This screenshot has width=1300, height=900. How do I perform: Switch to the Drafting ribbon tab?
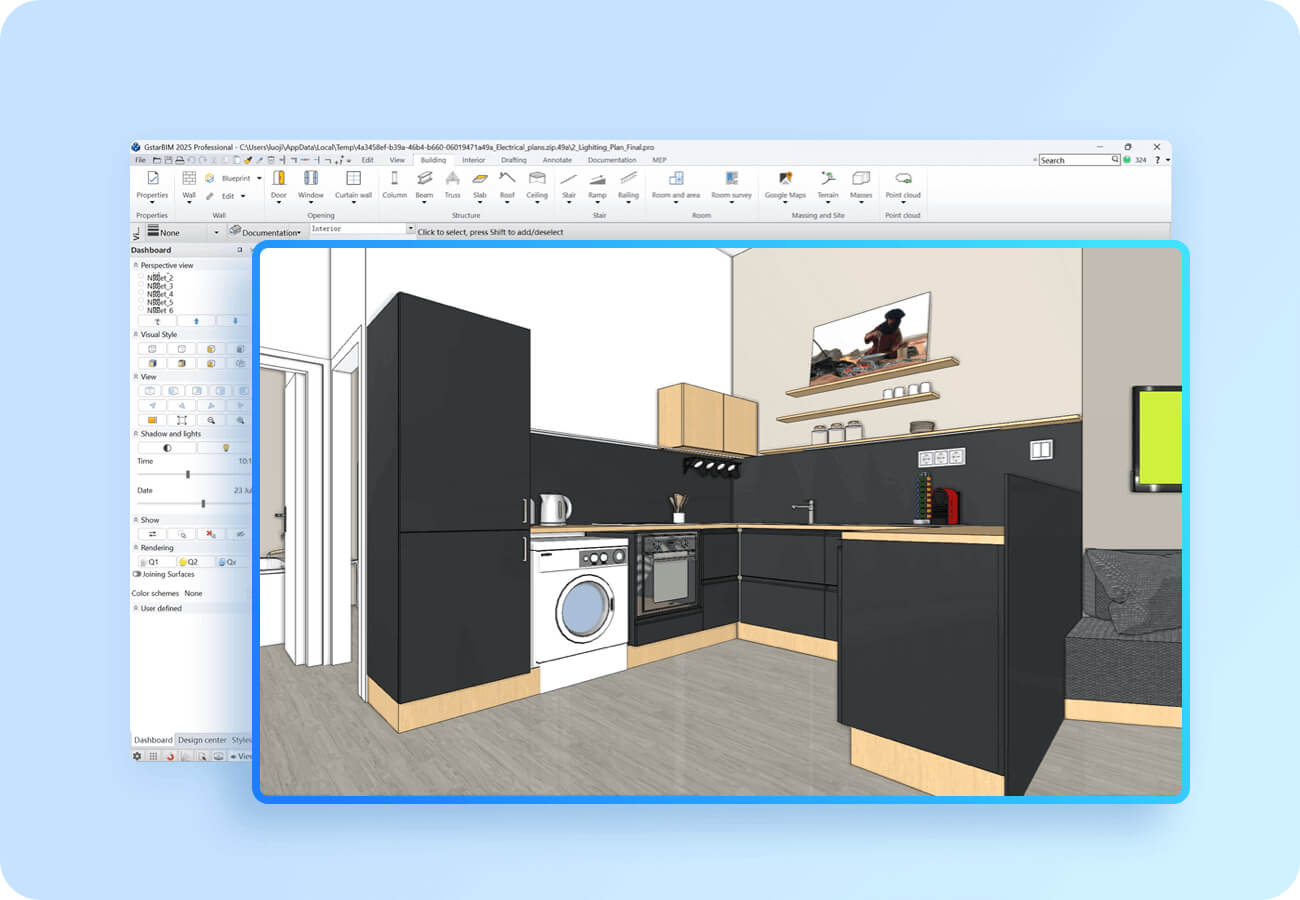pyautogui.click(x=513, y=160)
